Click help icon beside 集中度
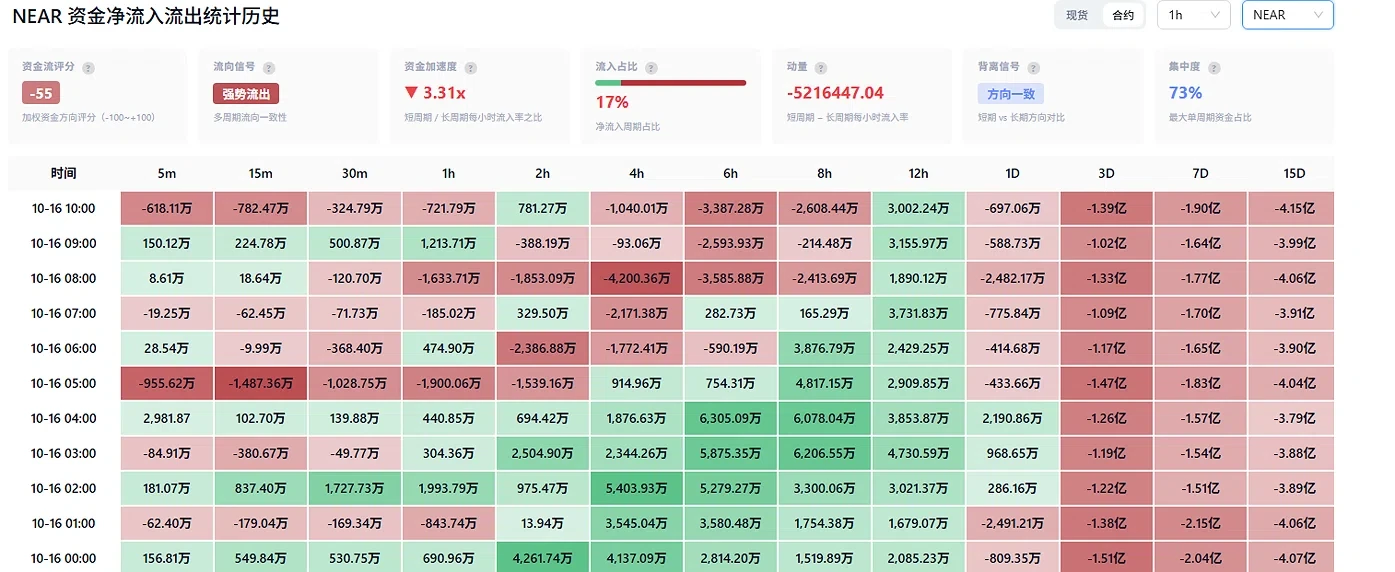Image resolution: width=1395 pixels, height=572 pixels. coord(1212,68)
